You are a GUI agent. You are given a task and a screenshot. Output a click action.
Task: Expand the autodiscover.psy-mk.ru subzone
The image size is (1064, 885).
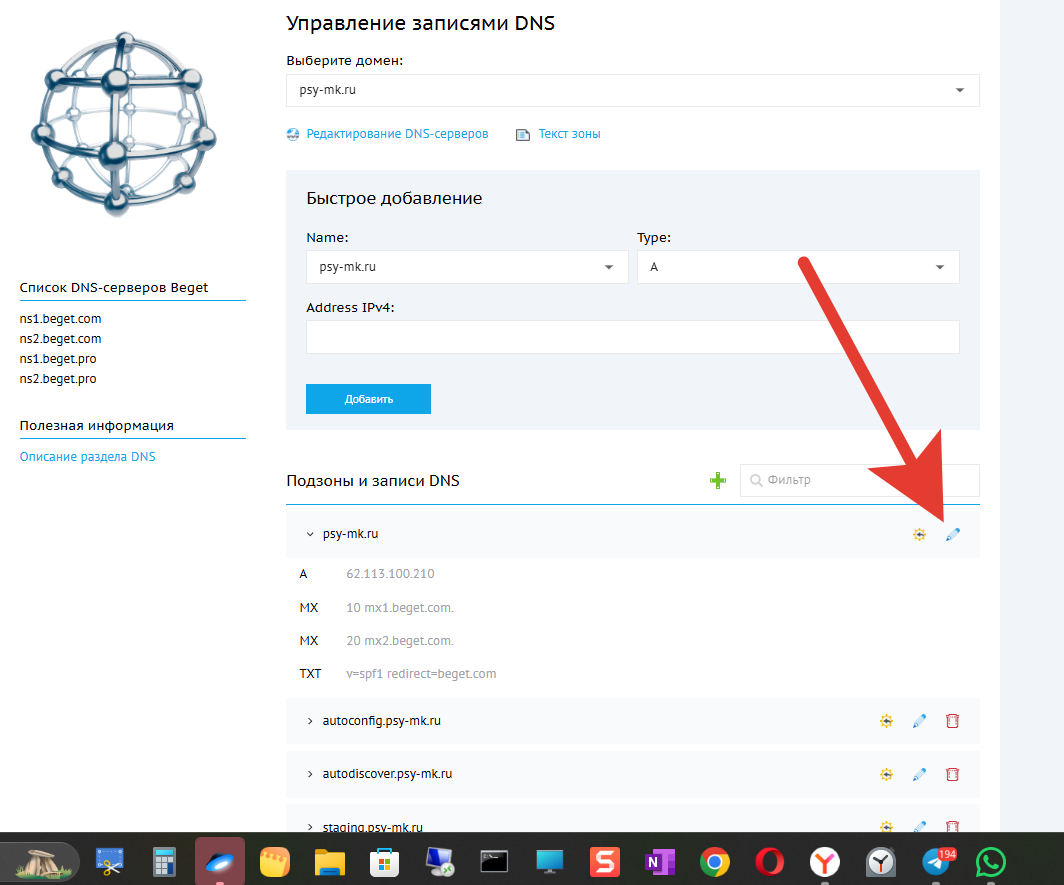pos(310,774)
